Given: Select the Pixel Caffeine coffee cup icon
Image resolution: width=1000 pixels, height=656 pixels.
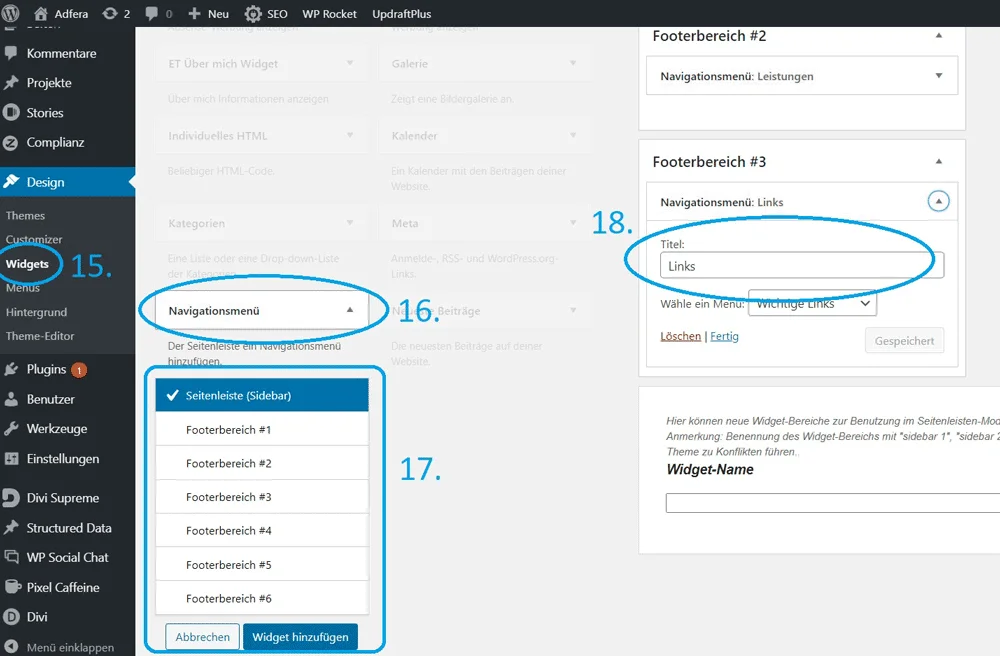Looking at the screenshot, I should pos(14,587).
